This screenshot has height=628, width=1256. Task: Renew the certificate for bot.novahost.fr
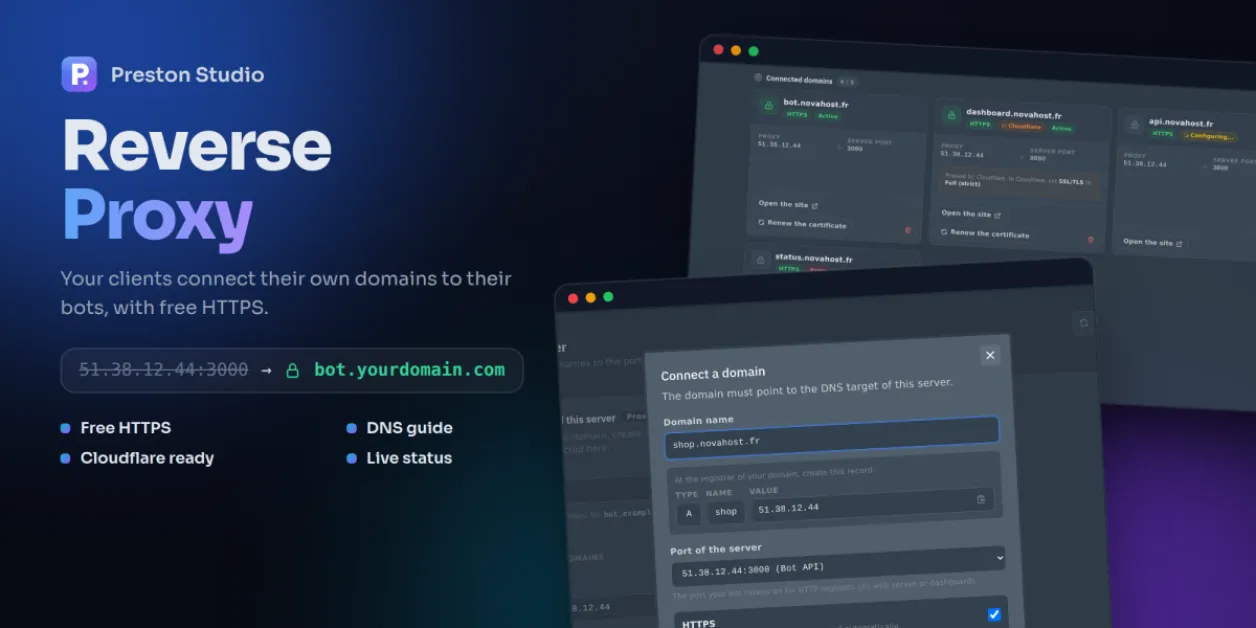point(802,224)
